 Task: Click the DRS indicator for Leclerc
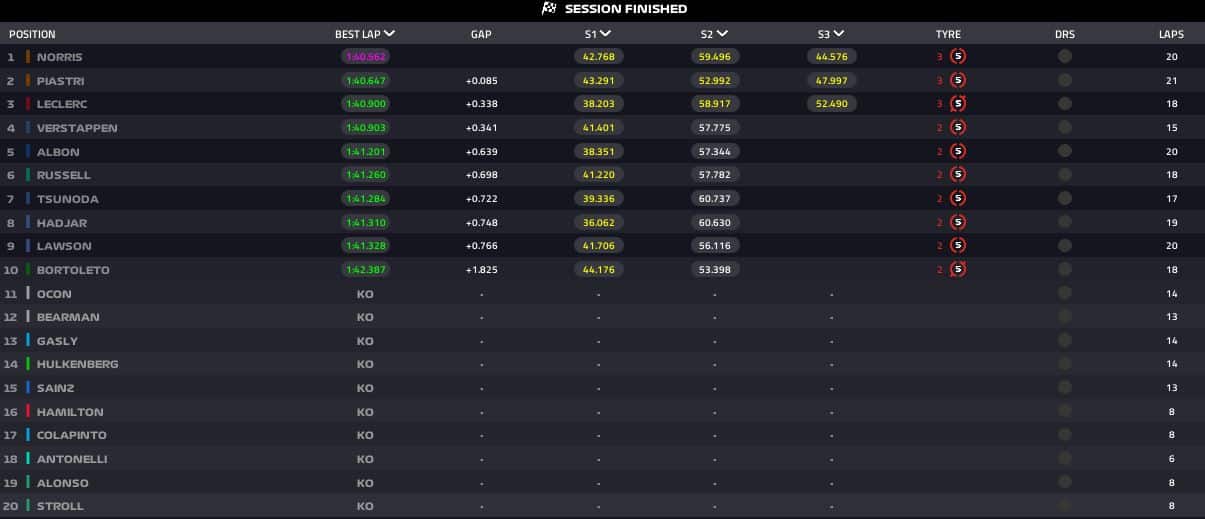click(x=1065, y=104)
